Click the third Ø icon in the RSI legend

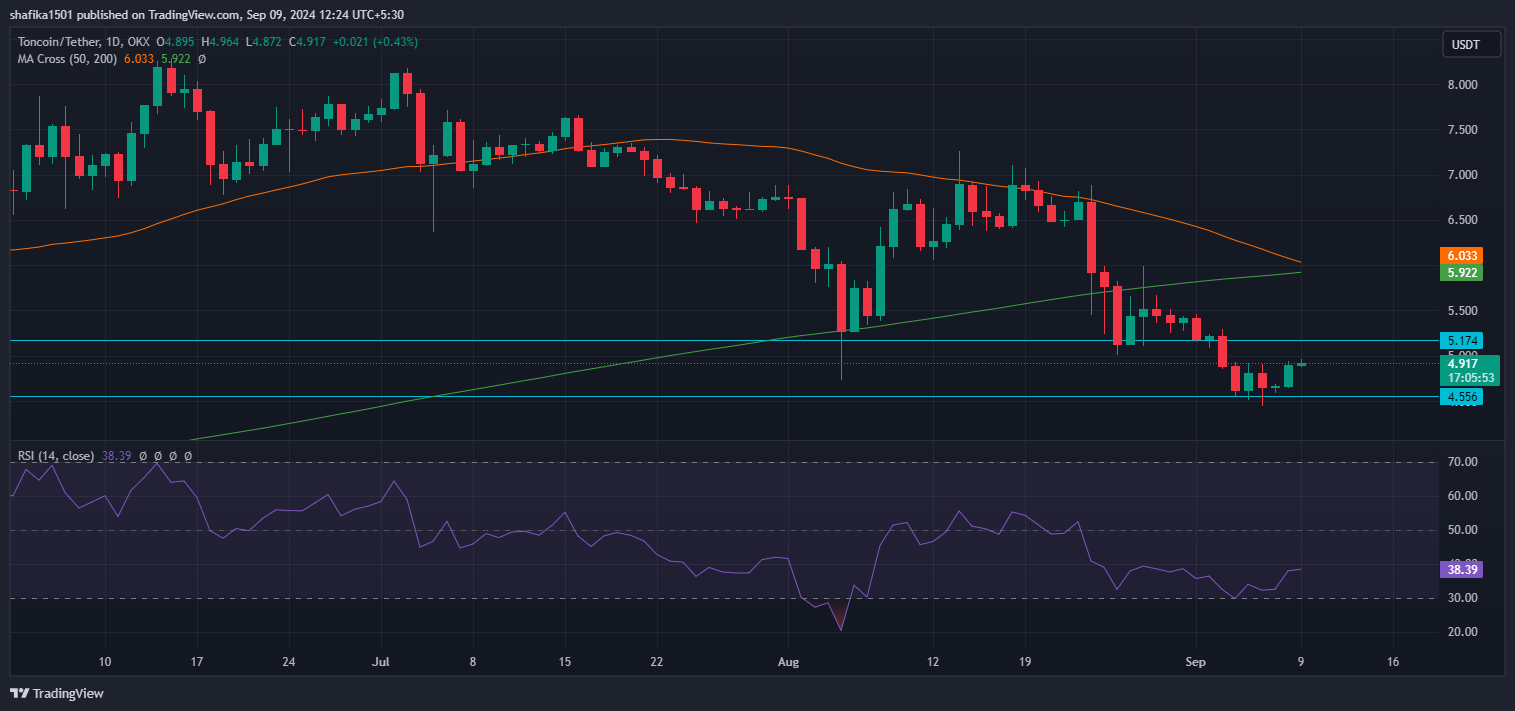(x=173, y=456)
